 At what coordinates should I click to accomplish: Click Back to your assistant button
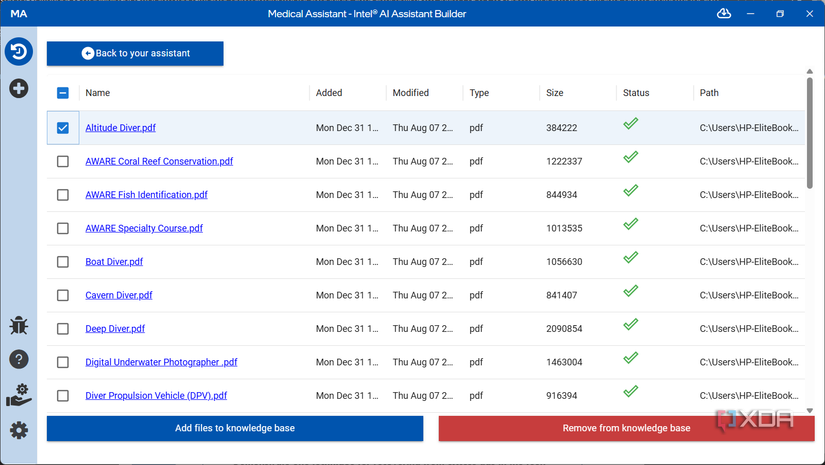pyautogui.click(x=135, y=53)
